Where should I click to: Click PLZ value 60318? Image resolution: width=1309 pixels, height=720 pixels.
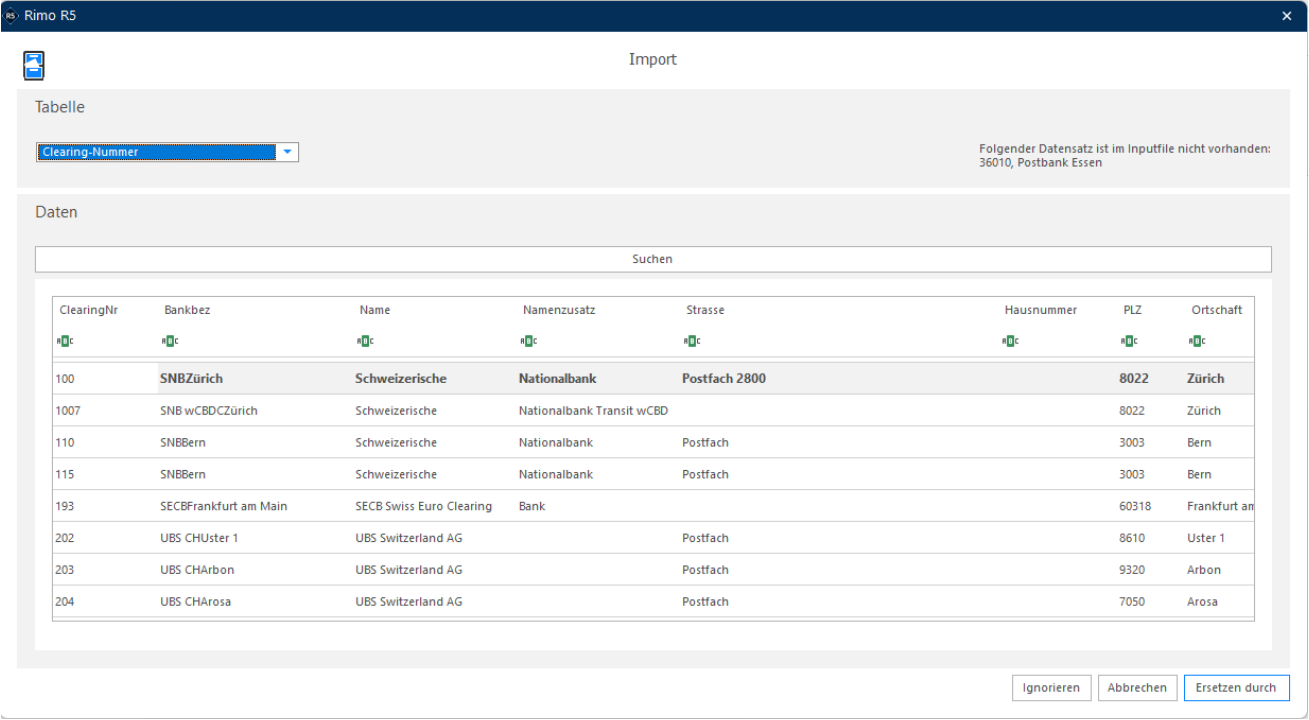point(1135,506)
